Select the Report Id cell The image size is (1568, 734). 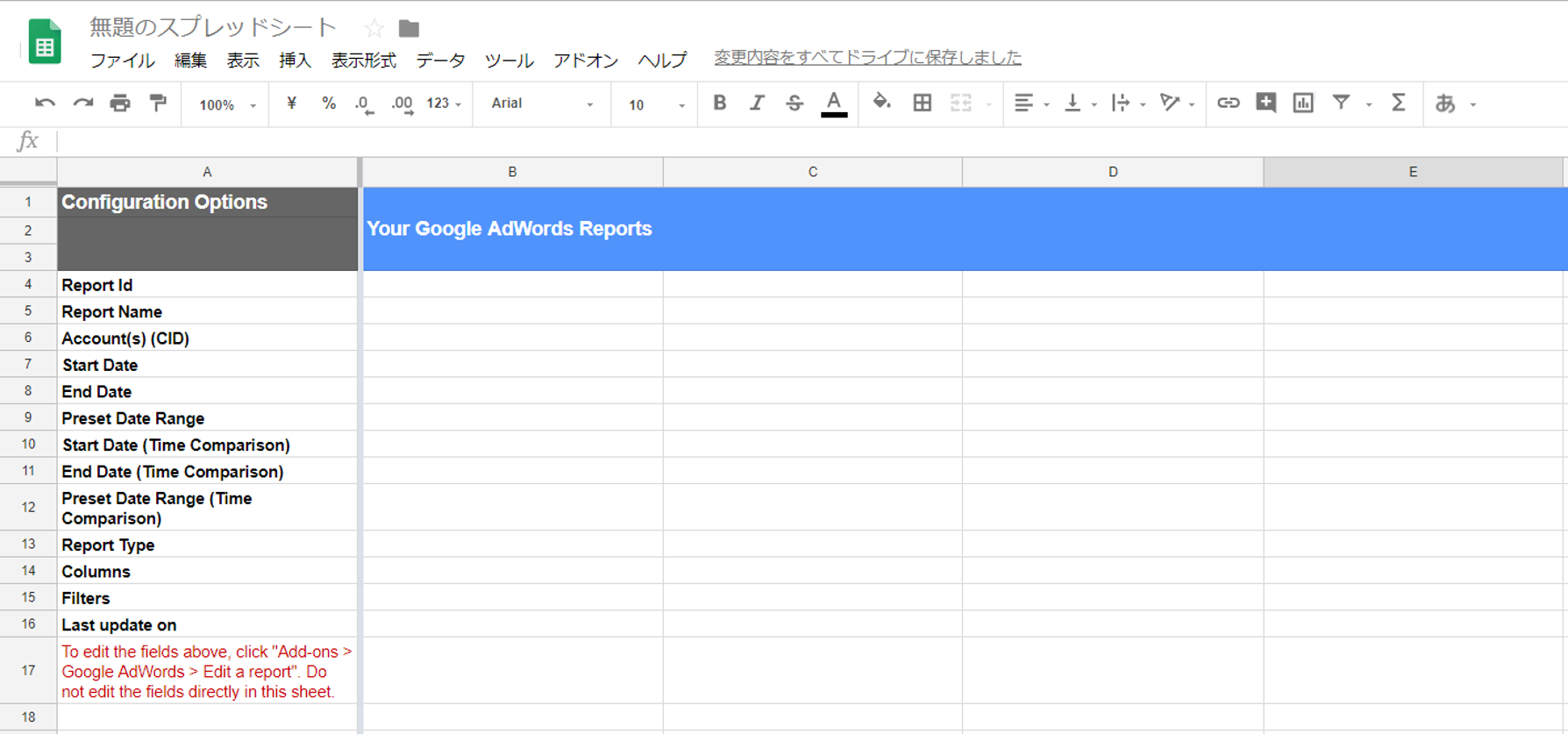[x=208, y=284]
